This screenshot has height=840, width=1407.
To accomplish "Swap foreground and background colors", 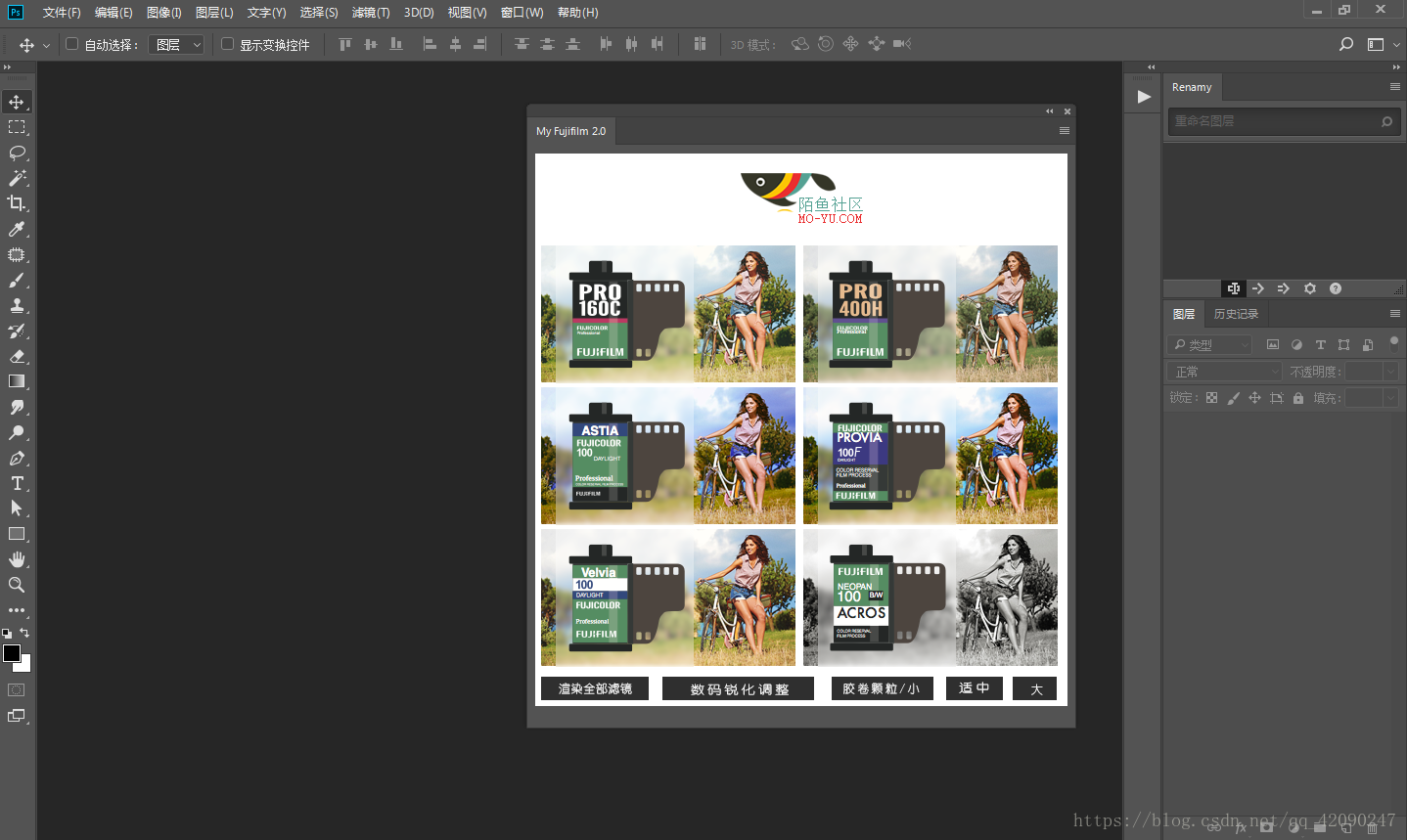I will point(25,634).
